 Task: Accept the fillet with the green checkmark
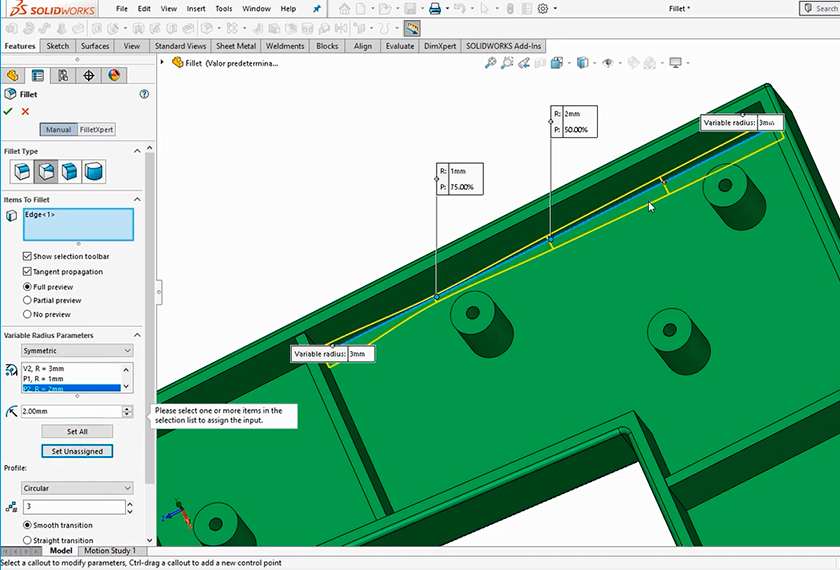tap(9, 111)
